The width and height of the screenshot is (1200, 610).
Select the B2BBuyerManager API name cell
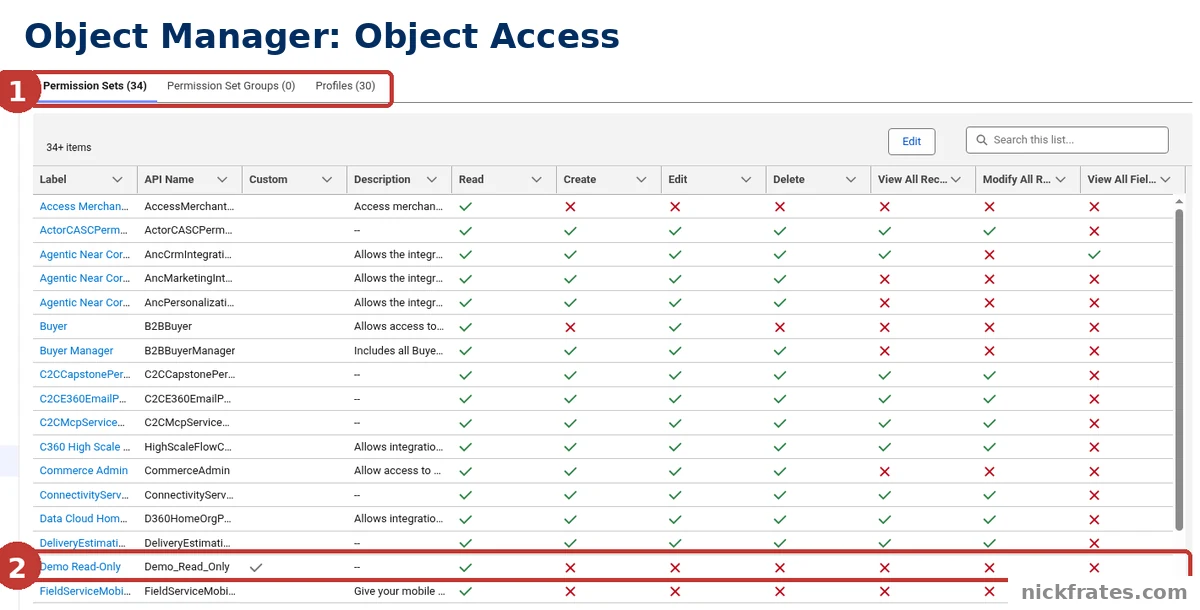point(190,351)
